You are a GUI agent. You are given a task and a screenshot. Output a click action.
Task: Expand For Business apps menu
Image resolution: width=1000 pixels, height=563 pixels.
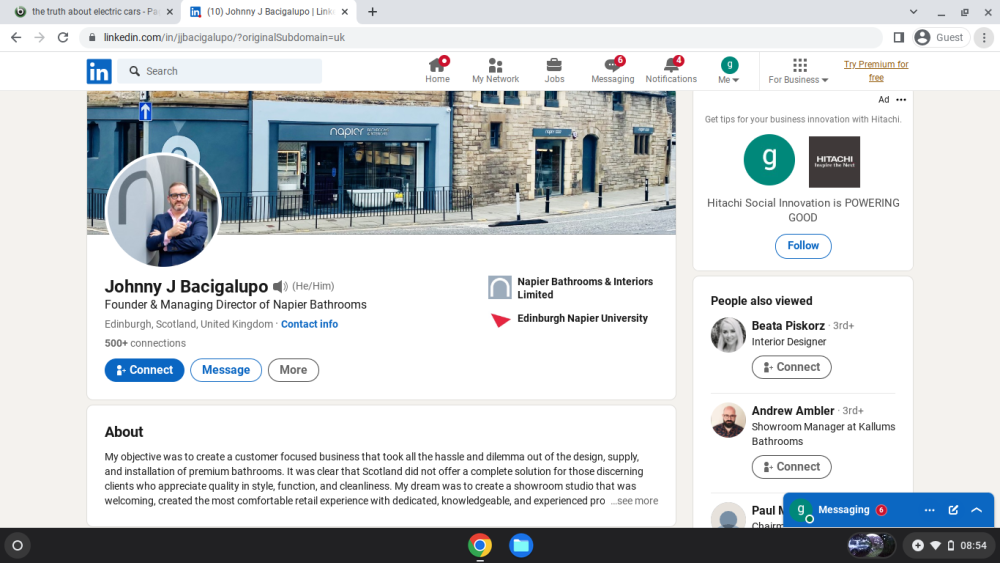798,71
